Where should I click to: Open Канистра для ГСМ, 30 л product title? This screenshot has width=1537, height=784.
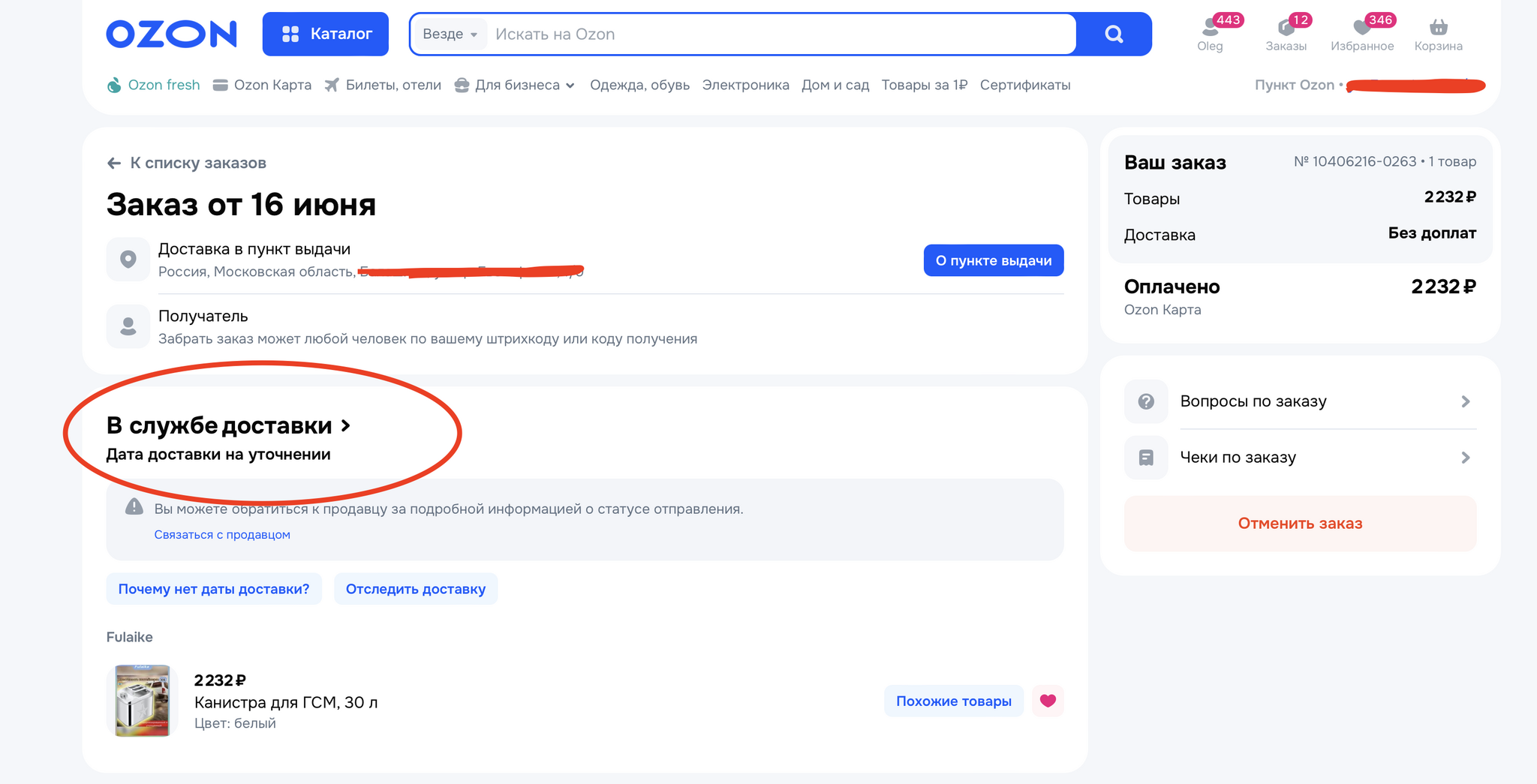click(286, 702)
